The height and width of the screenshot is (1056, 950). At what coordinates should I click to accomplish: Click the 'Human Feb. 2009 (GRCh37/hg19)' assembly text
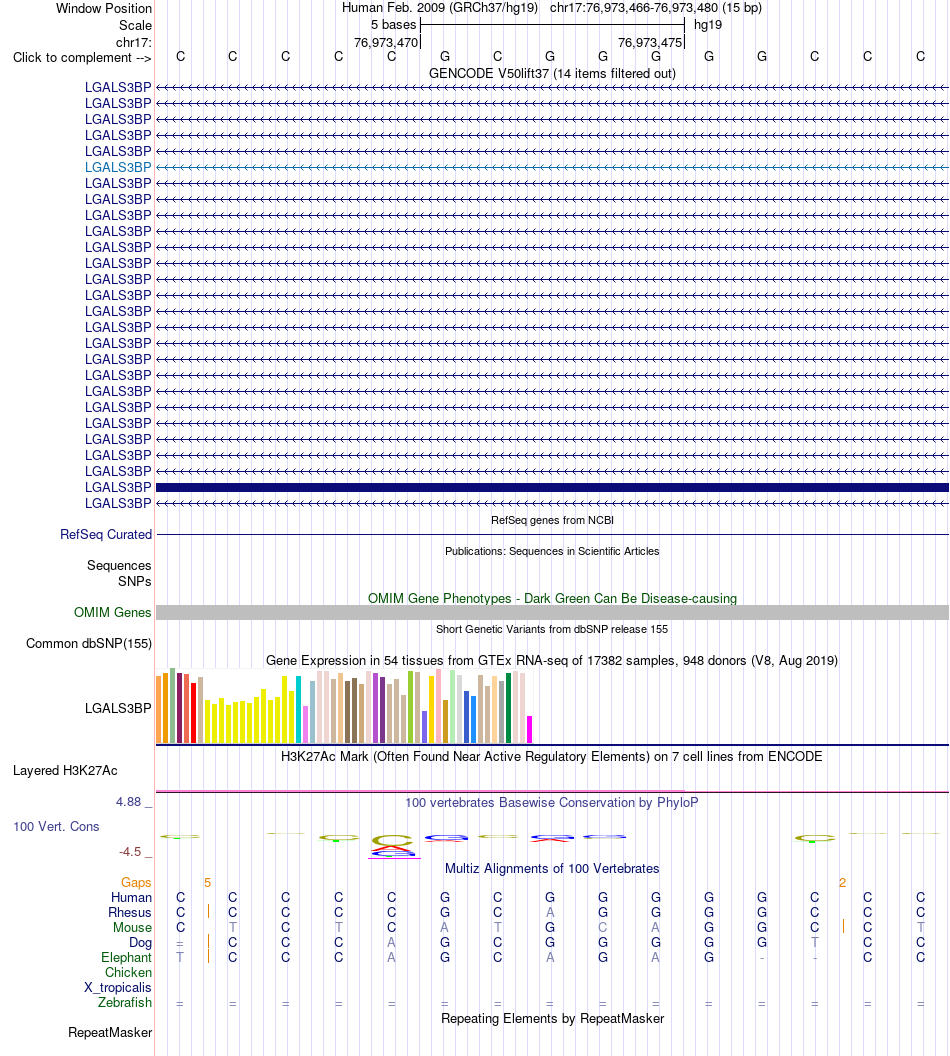[x=440, y=7]
